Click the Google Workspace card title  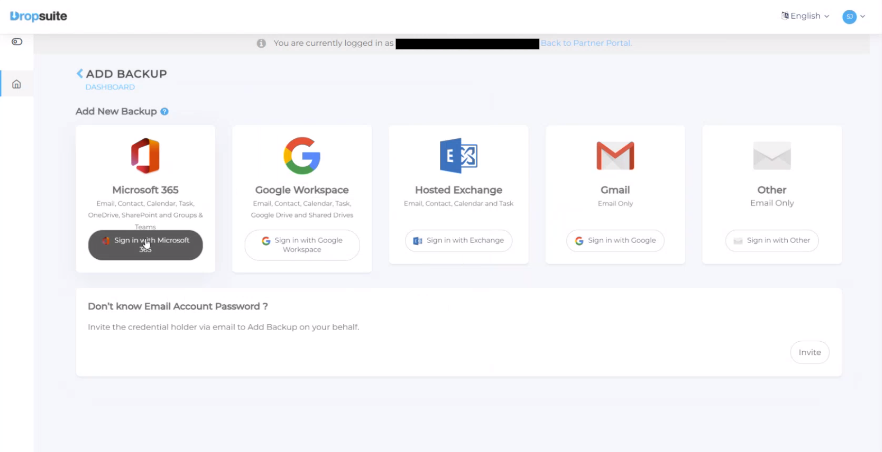point(302,190)
